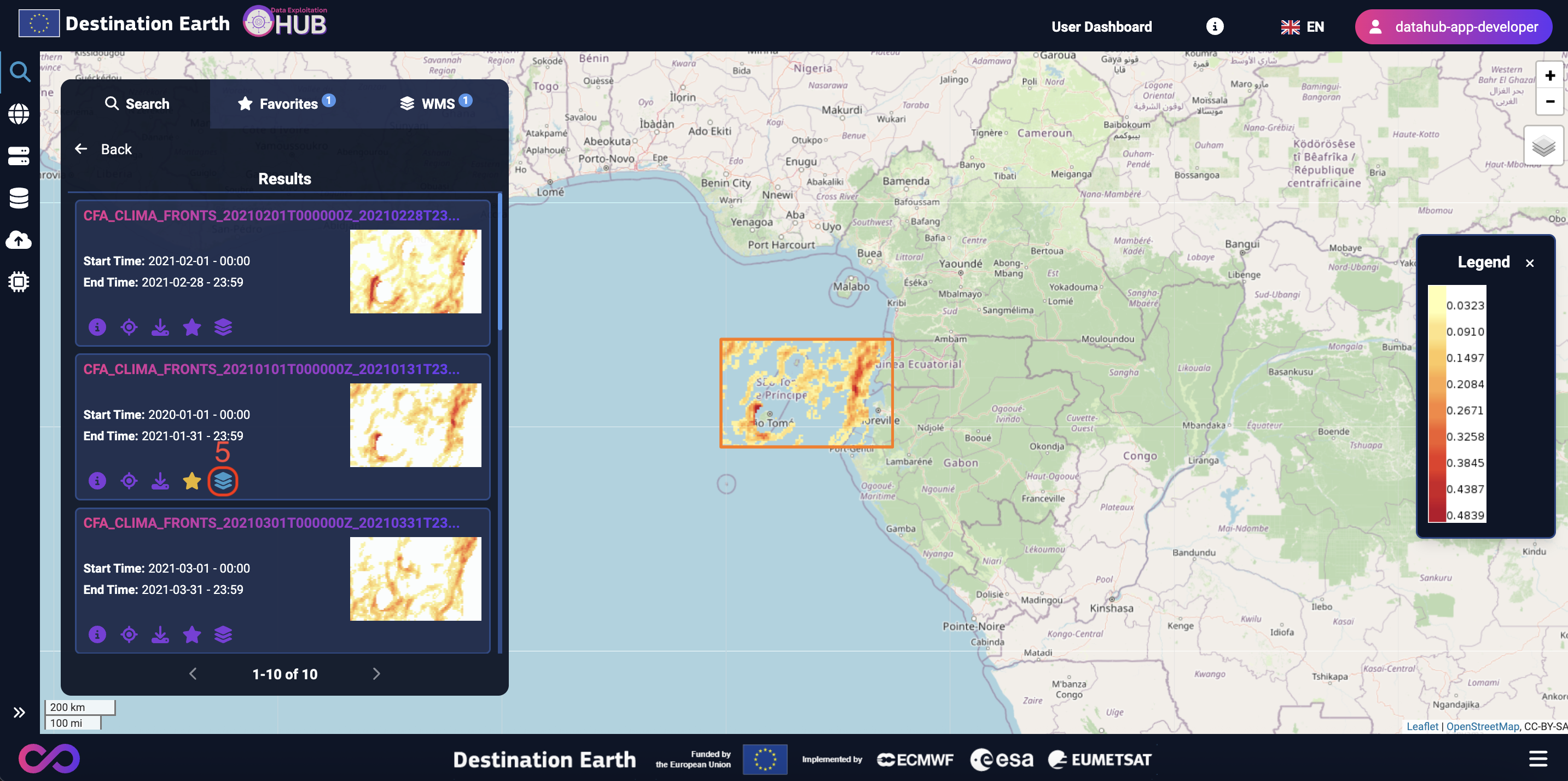Image resolution: width=1568 pixels, height=781 pixels.
Task: Expand the left sidebar with double chevron
Action: [20, 712]
